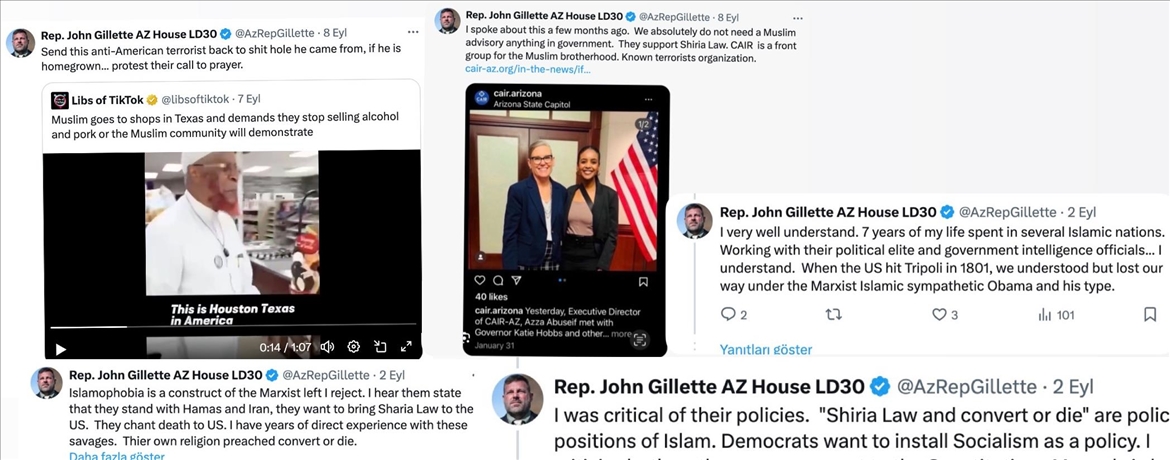Image resolution: width=1170 pixels, height=460 pixels.
Task: Open more options on first Gillette tweet
Action: tap(413, 33)
